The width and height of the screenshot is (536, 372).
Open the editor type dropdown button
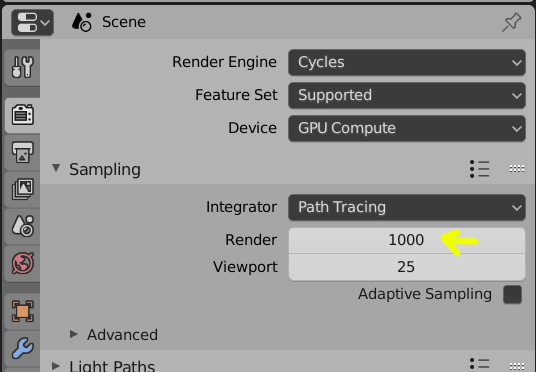[x=32, y=22]
